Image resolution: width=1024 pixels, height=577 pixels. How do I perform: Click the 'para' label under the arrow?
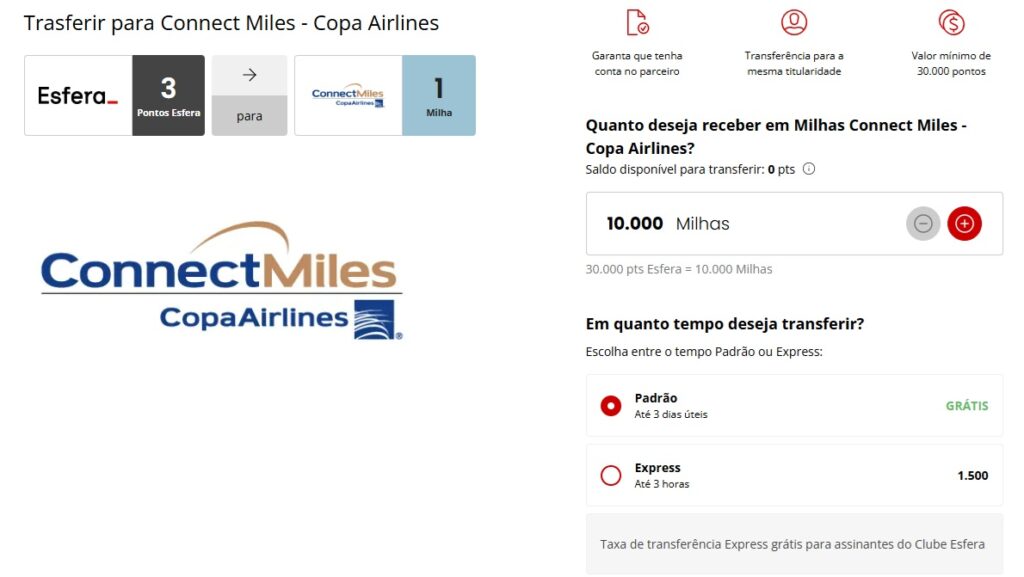(x=249, y=116)
